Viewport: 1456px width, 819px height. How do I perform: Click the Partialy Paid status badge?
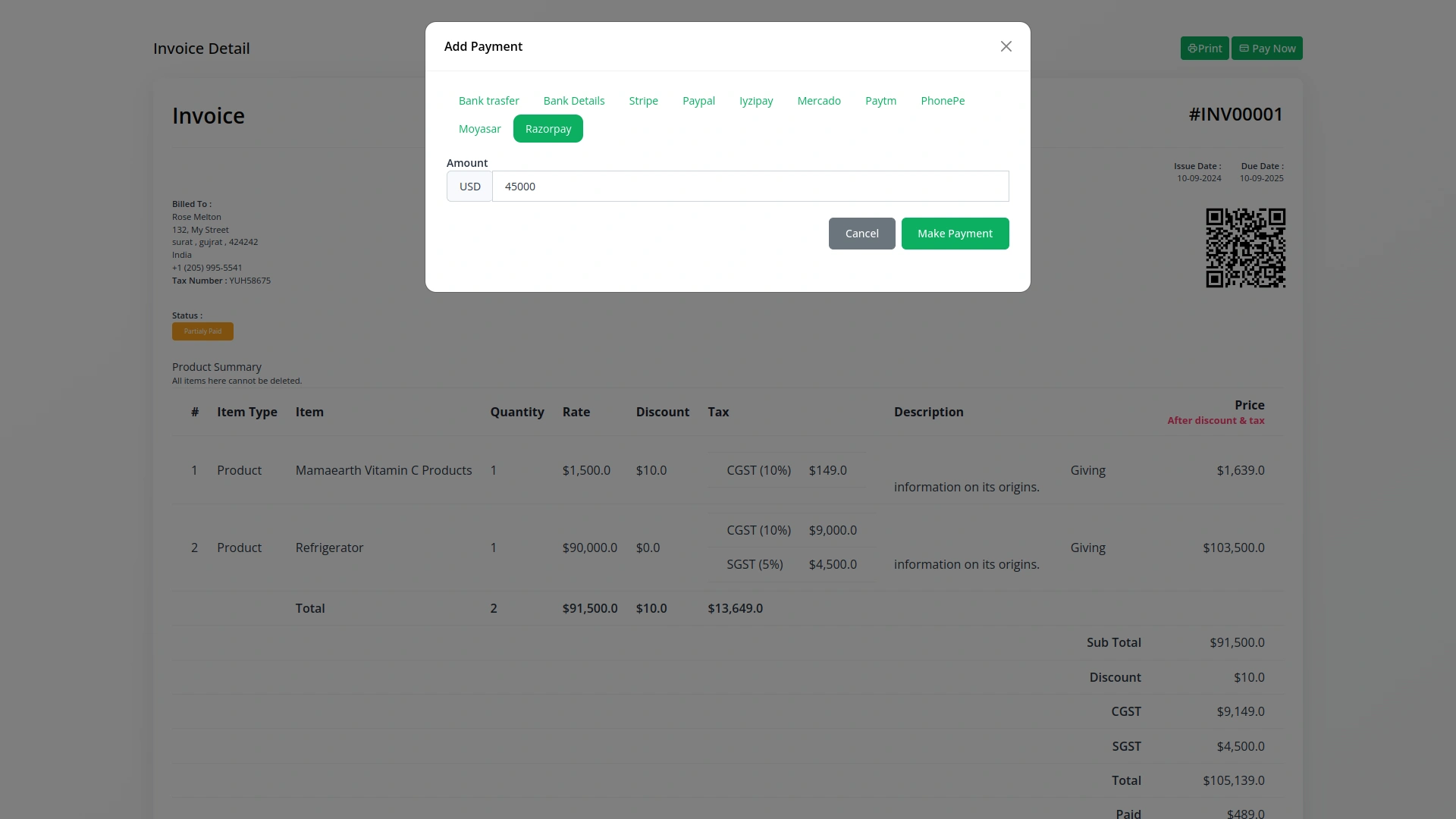pos(202,331)
